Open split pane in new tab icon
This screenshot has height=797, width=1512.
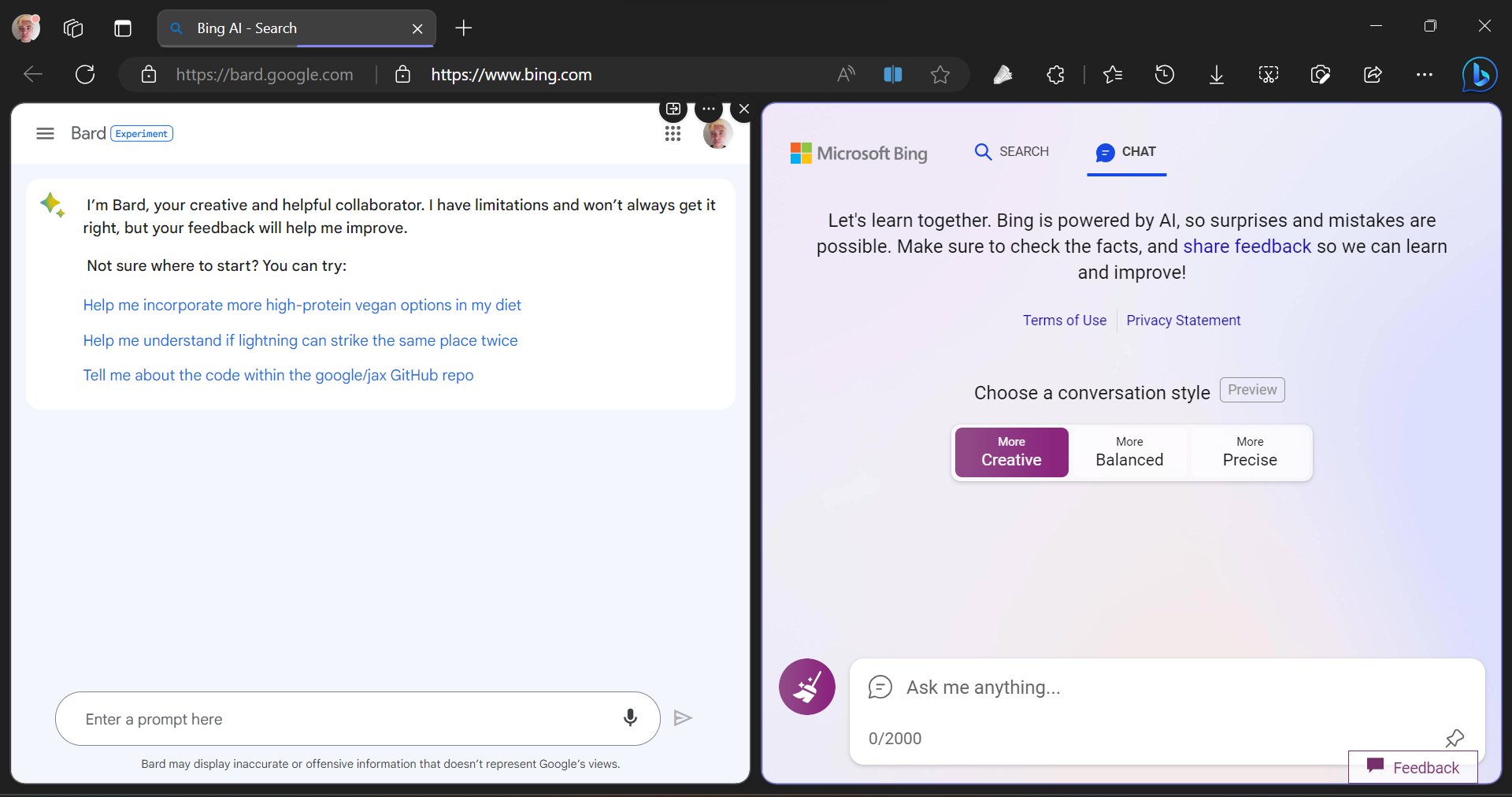673,109
